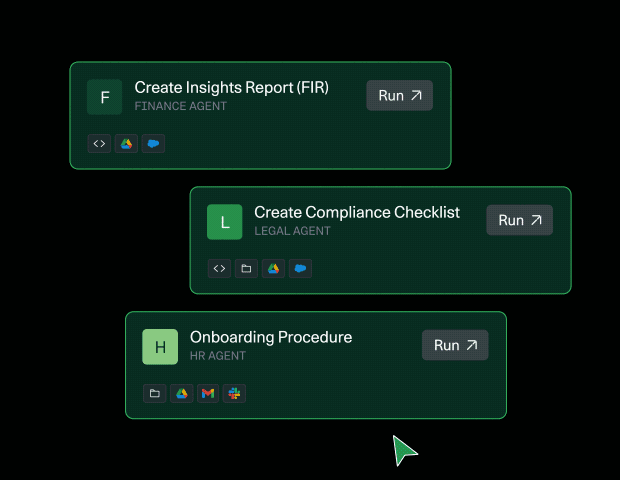Select Google Drive icon on Finance Agent card
Image resolution: width=620 pixels, height=480 pixels.
coord(126,144)
